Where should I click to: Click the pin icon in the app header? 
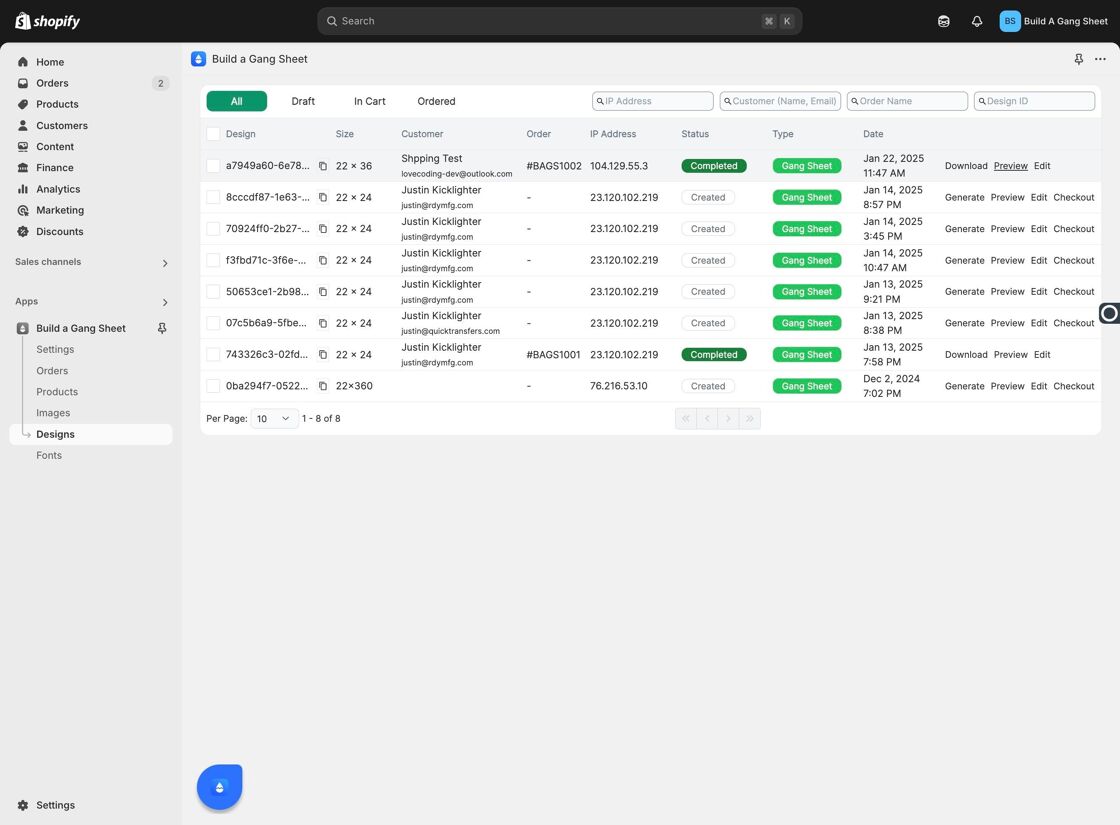click(x=1079, y=59)
